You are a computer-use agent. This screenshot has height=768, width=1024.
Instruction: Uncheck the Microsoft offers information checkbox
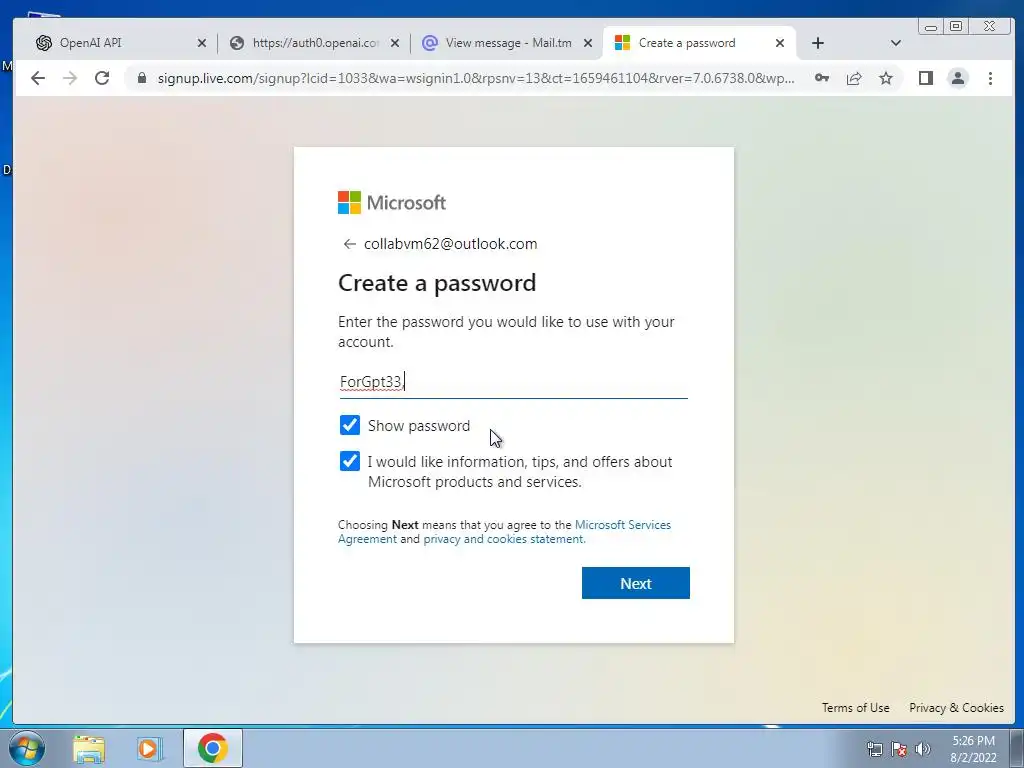coord(350,461)
